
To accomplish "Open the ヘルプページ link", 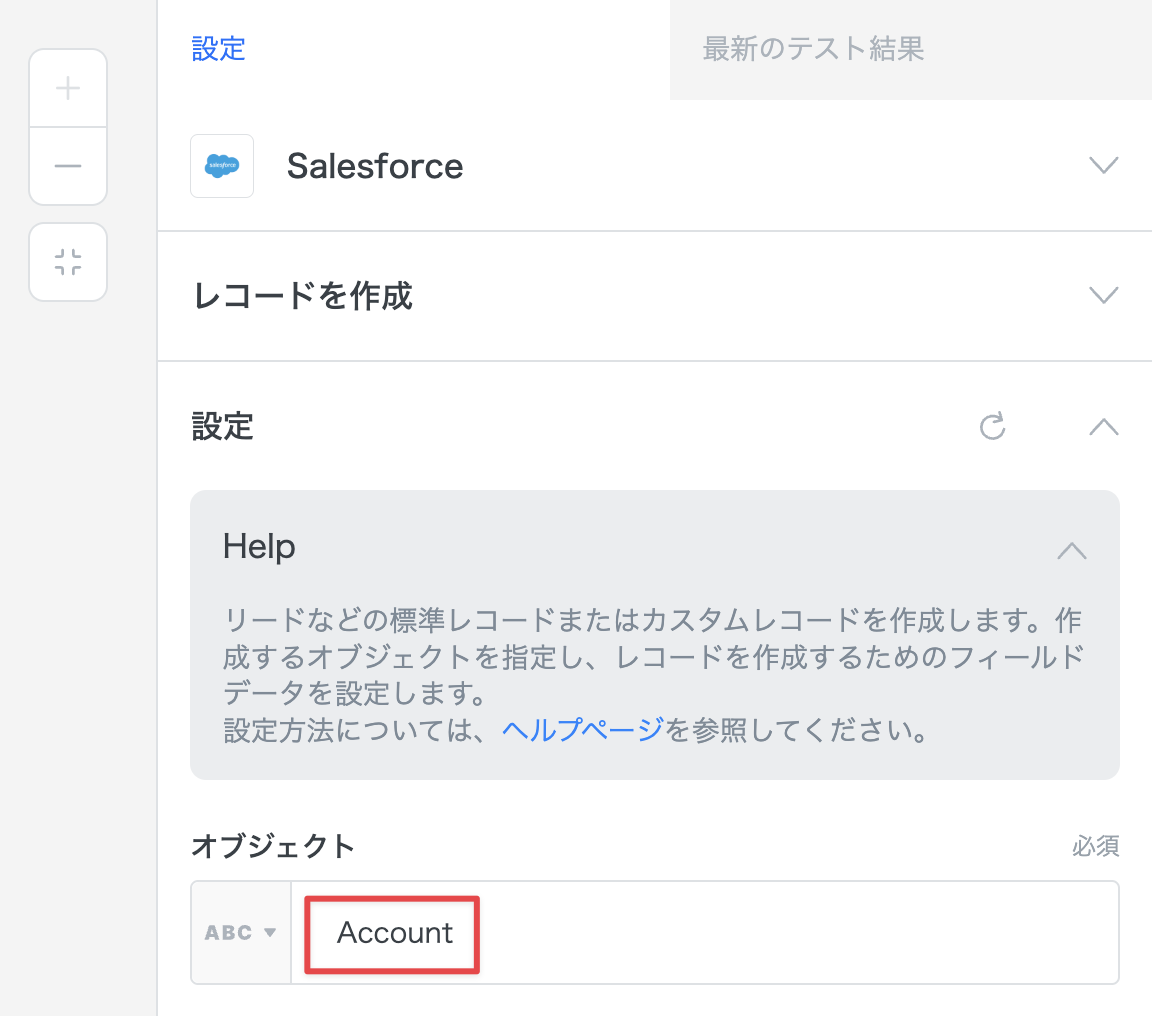I will 582,731.
